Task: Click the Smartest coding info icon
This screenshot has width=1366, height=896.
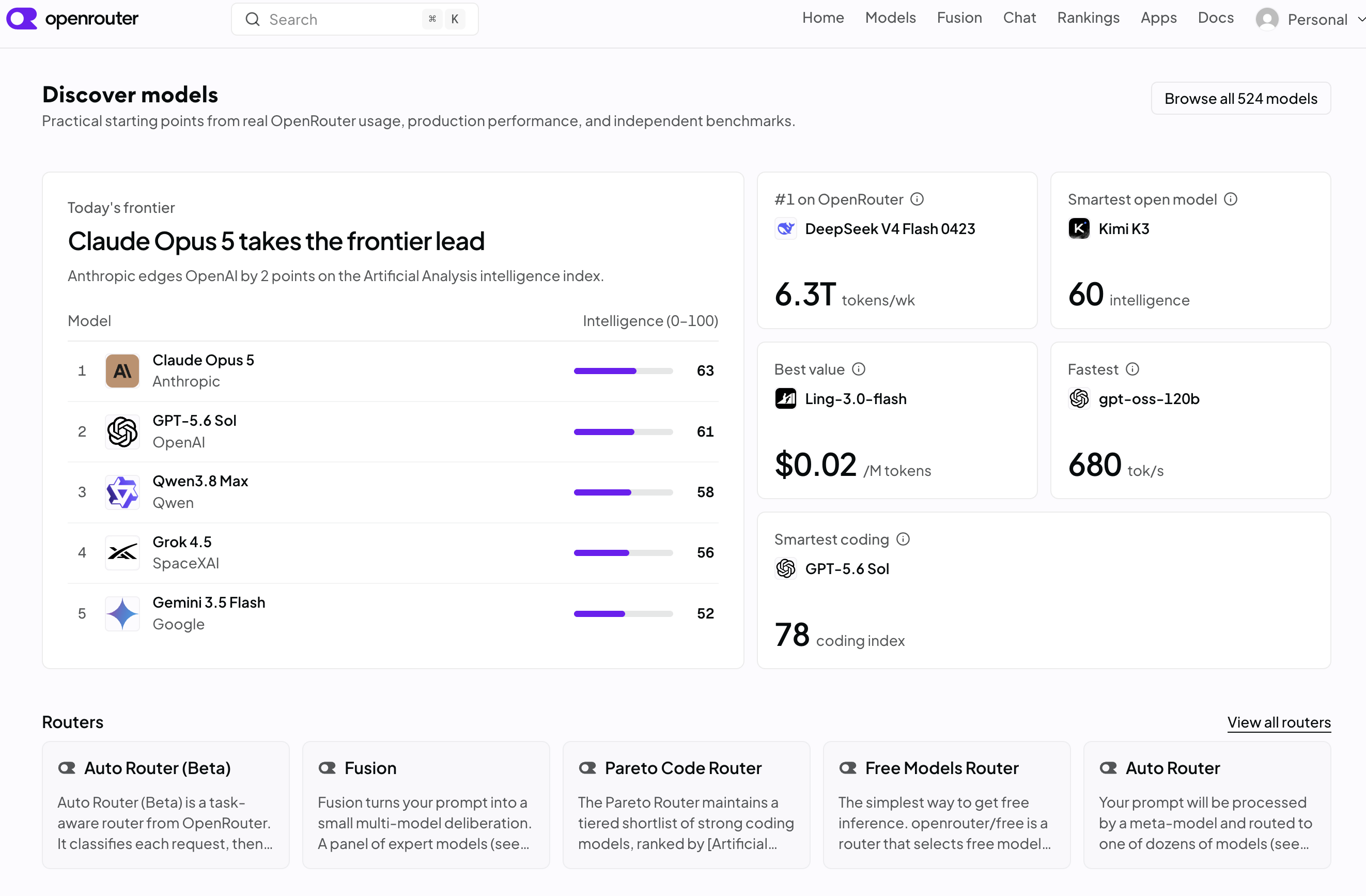Action: pos(904,539)
